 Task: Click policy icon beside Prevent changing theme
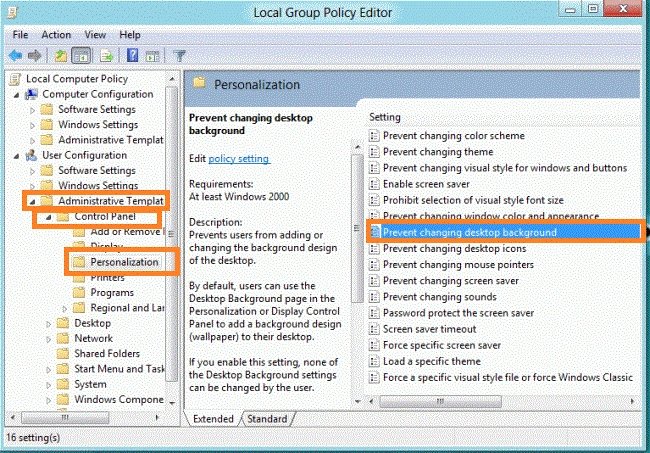374,152
